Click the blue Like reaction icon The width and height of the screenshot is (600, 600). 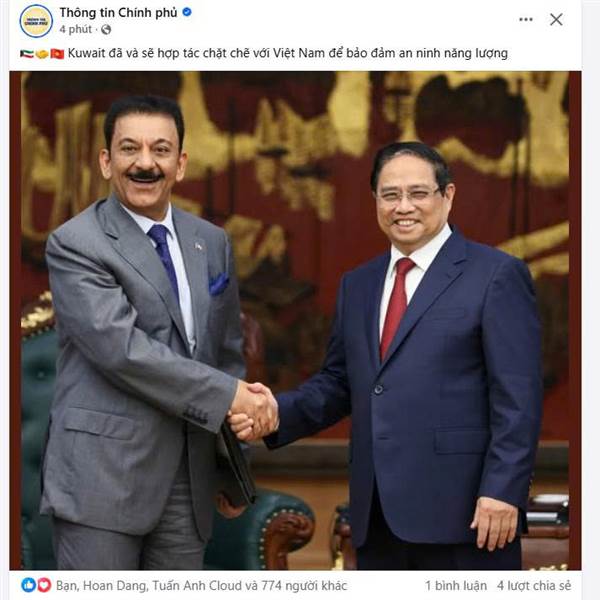click(29, 585)
